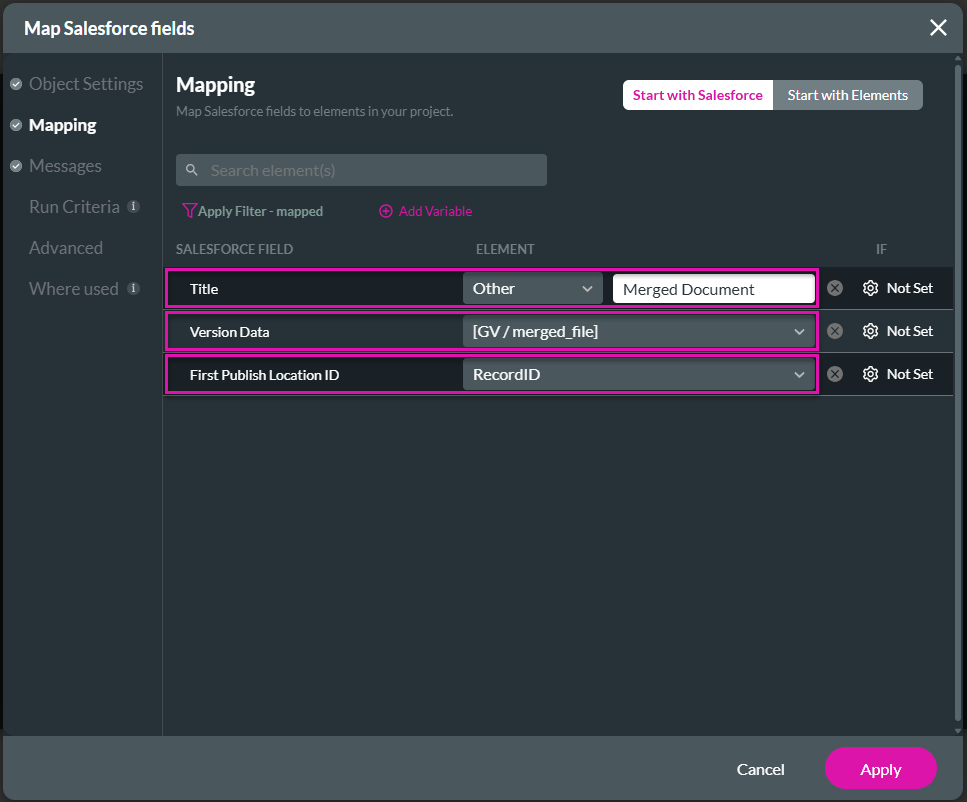967x802 pixels.
Task: Click Apply Filter - mapped link
Action: 260,211
